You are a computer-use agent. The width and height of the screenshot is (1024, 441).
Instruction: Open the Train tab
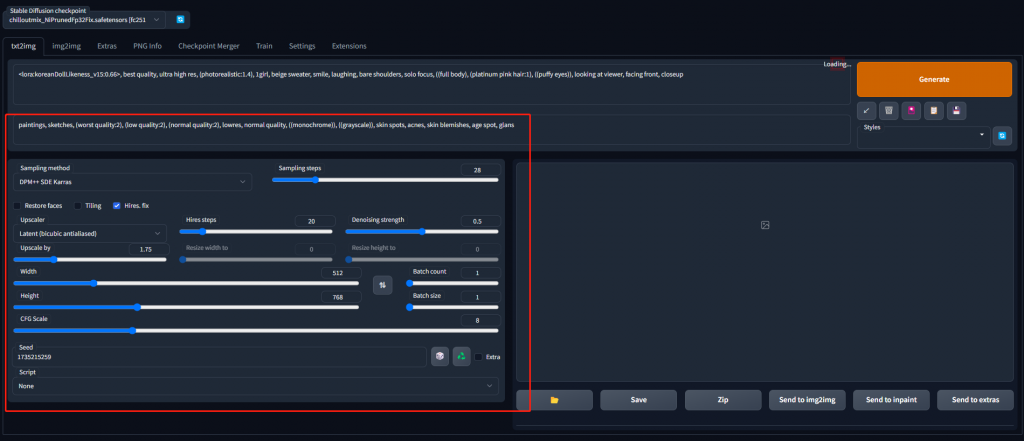pyautogui.click(x=264, y=46)
